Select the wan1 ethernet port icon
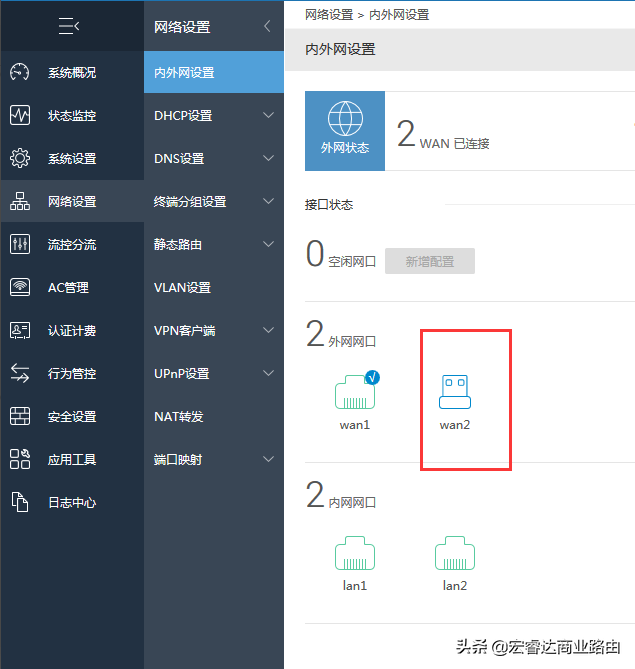Image resolution: width=635 pixels, height=669 pixels. point(355,392)
